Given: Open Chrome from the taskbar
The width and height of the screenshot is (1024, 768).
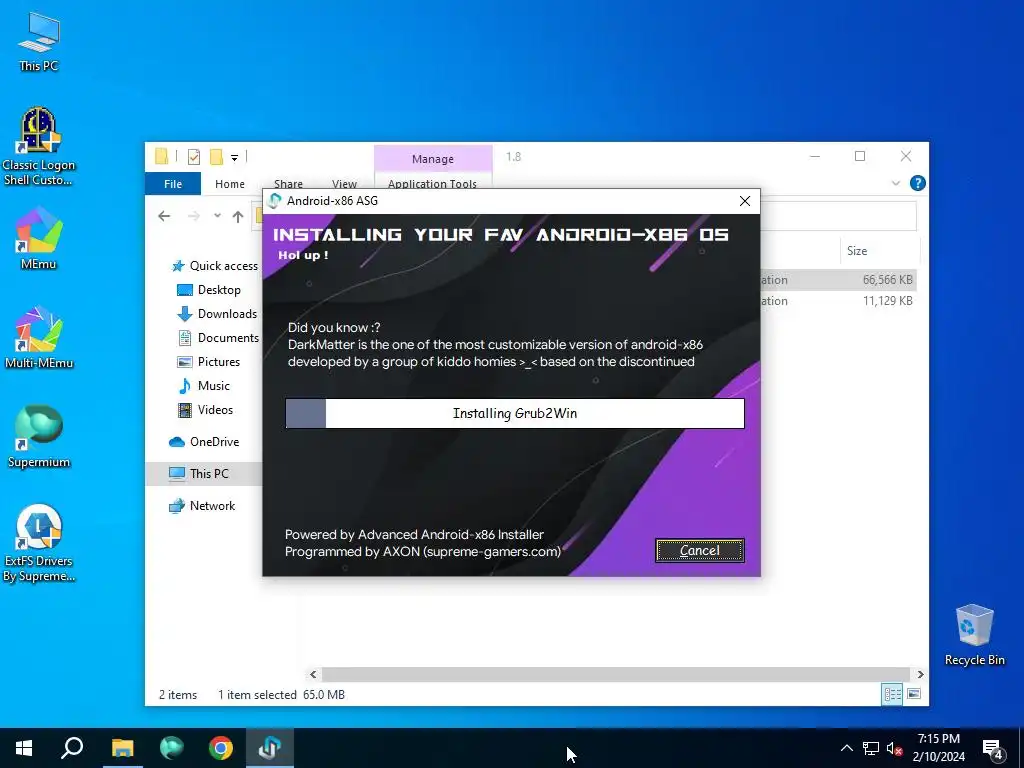Looking at the screenshot, I should pos(221,748).
